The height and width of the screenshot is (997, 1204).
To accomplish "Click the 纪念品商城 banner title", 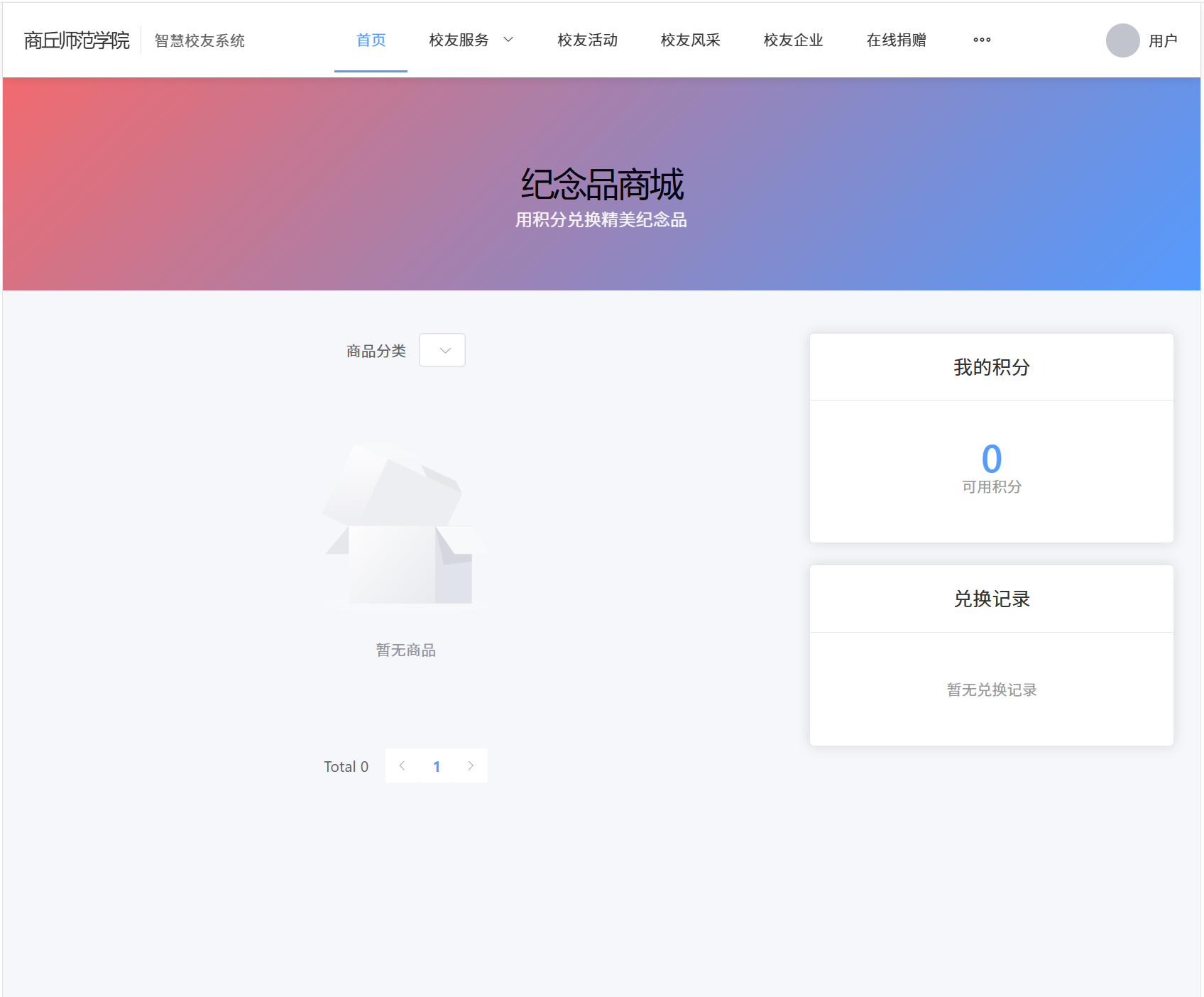I will click(602, 185).
